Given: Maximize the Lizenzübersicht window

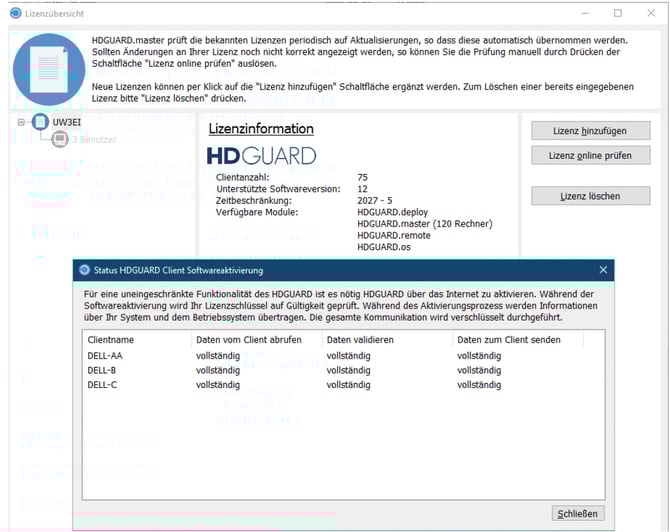Looking at the screenshot, I should 618,13.
